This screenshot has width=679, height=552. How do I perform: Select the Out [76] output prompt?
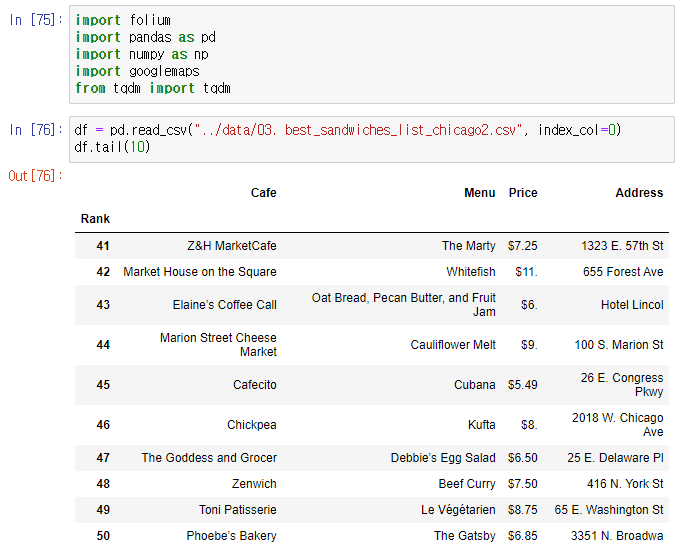(36, 176)
